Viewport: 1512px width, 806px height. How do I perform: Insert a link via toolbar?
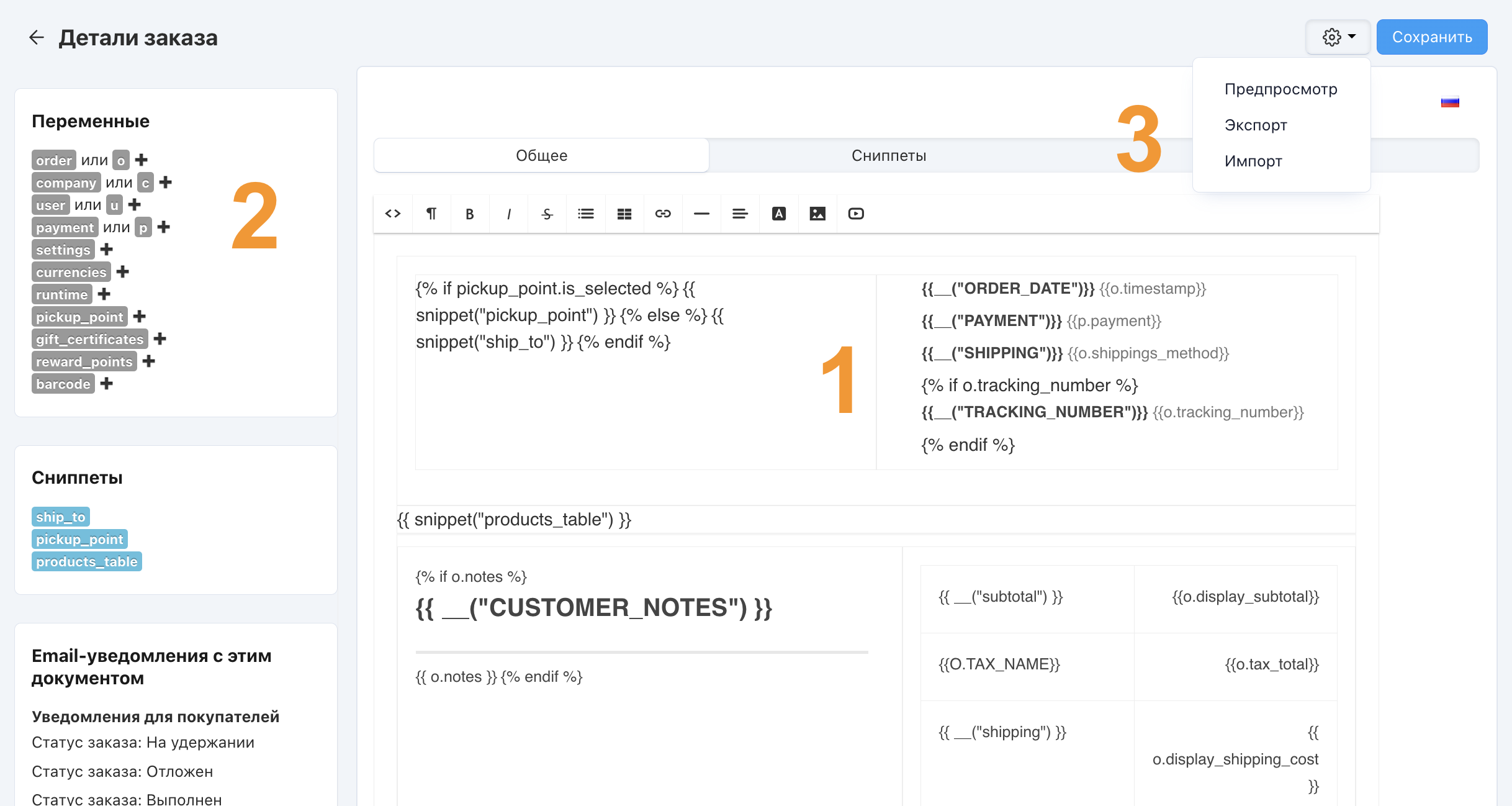coord(663,214)
